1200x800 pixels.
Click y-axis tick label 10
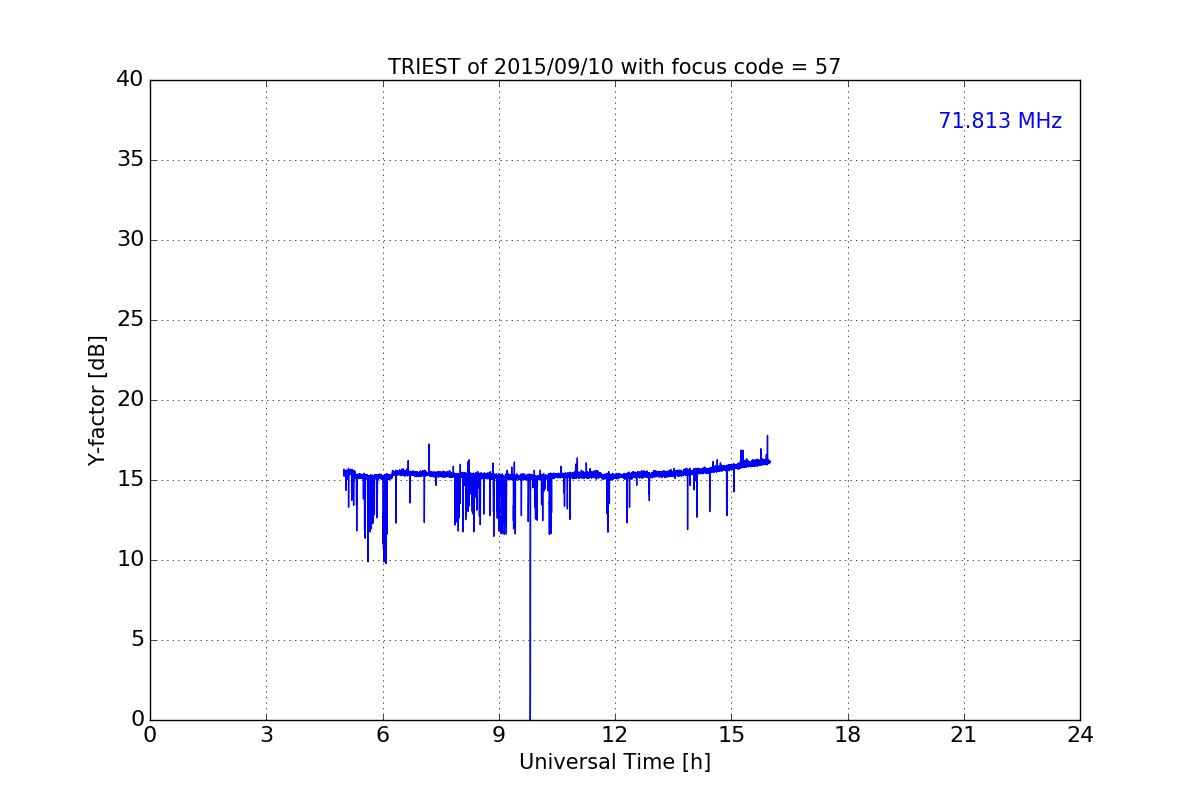pos(130,560)
